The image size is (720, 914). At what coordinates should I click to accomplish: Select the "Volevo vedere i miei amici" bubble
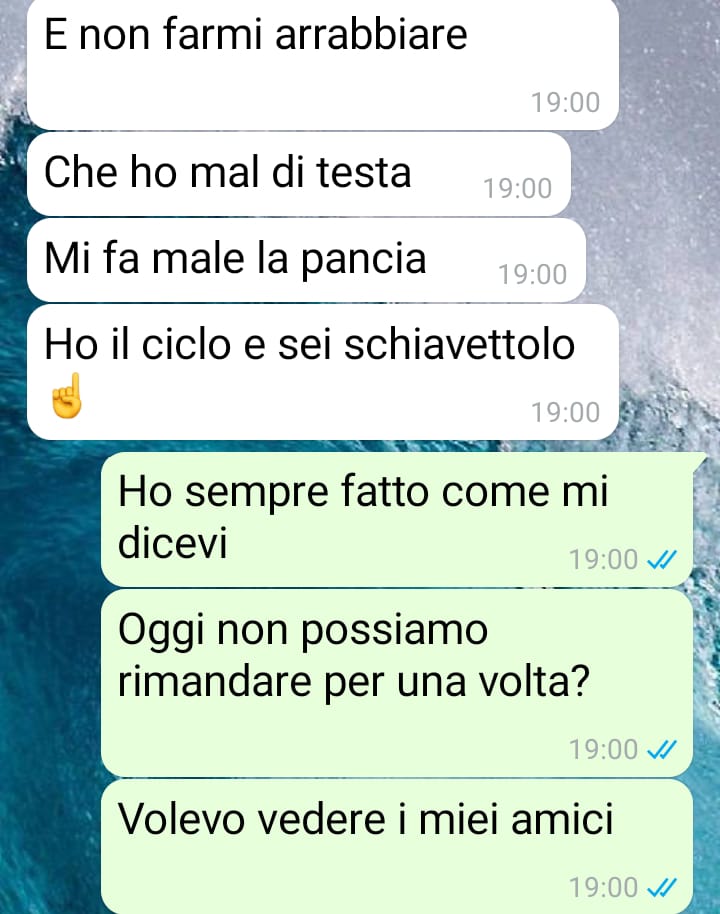[397, 846]
